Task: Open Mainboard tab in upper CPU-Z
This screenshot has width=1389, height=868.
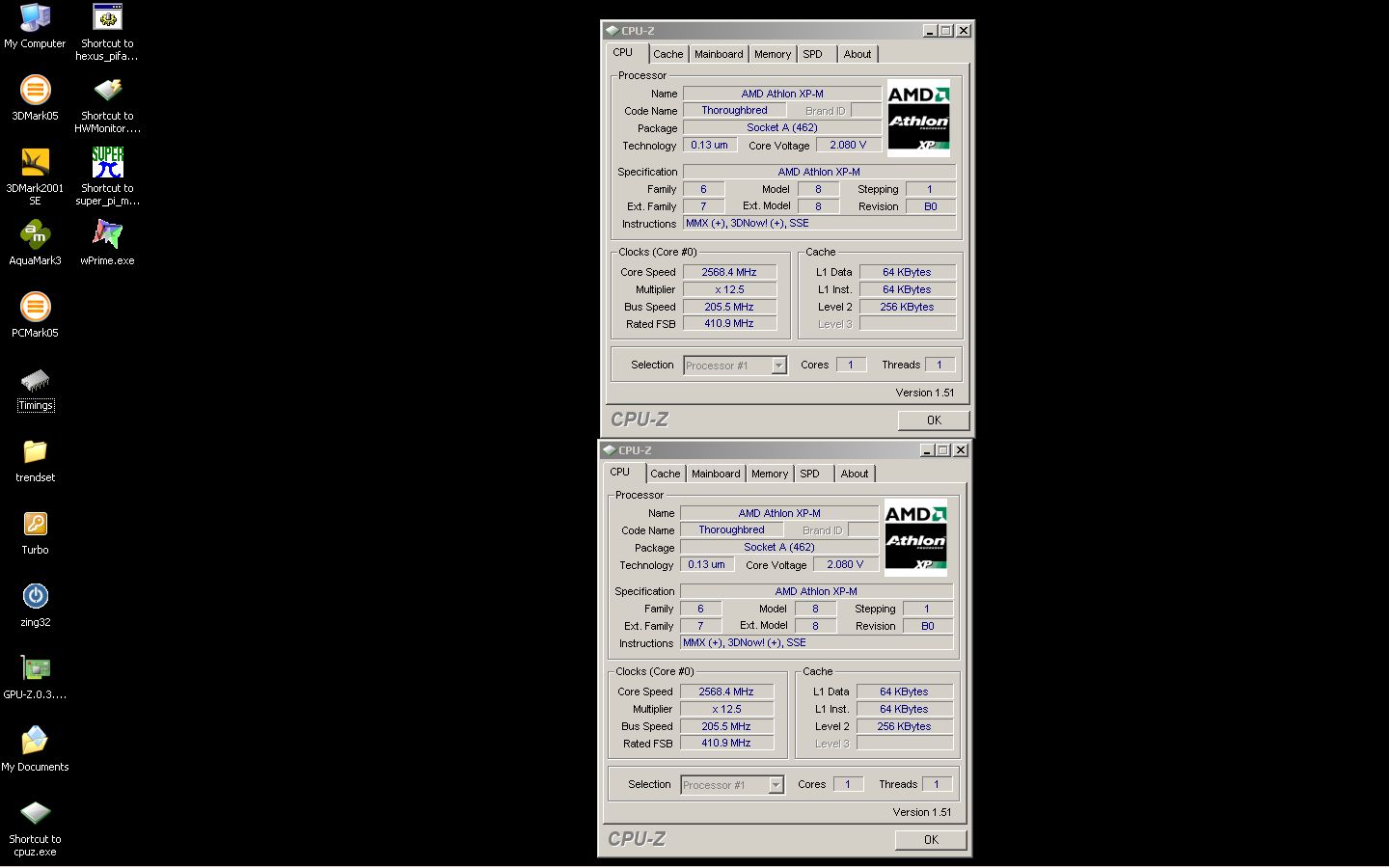Action: [x=719, y=54]
